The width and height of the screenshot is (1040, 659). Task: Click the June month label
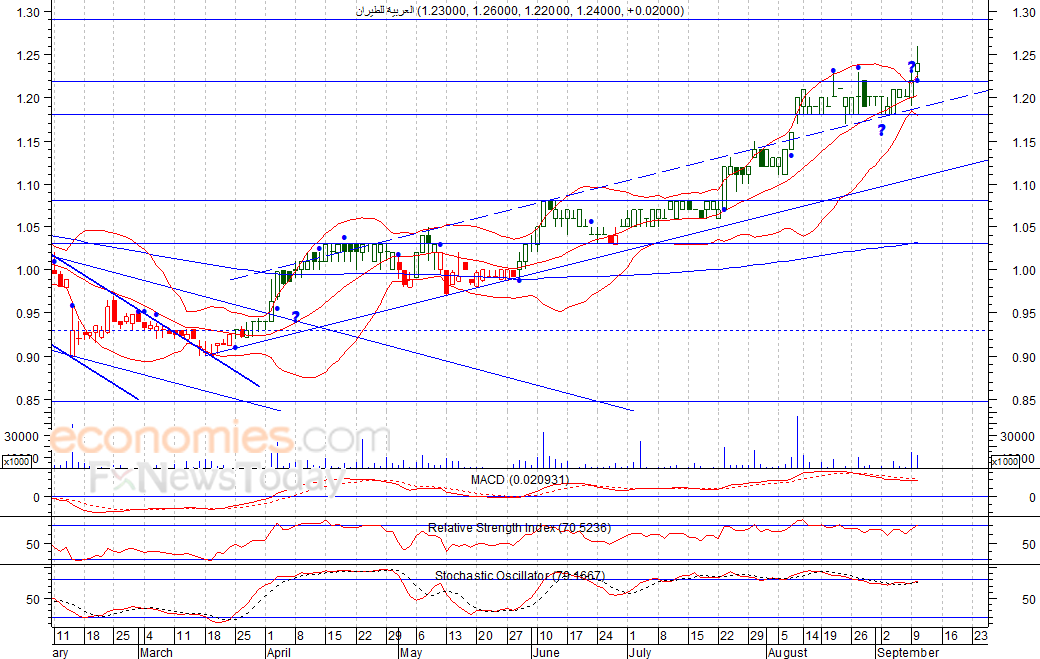tap(547, 652)
